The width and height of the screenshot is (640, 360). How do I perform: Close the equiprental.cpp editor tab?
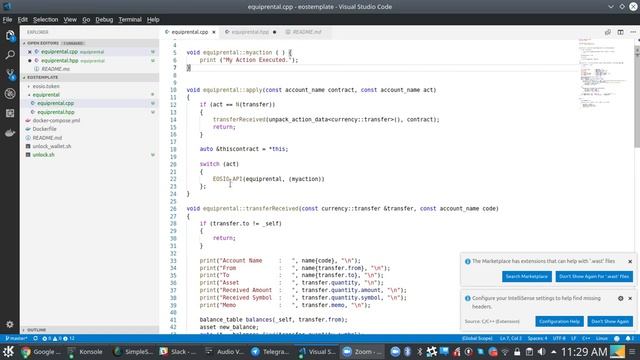pyautogui.click(x=213, y=32)
